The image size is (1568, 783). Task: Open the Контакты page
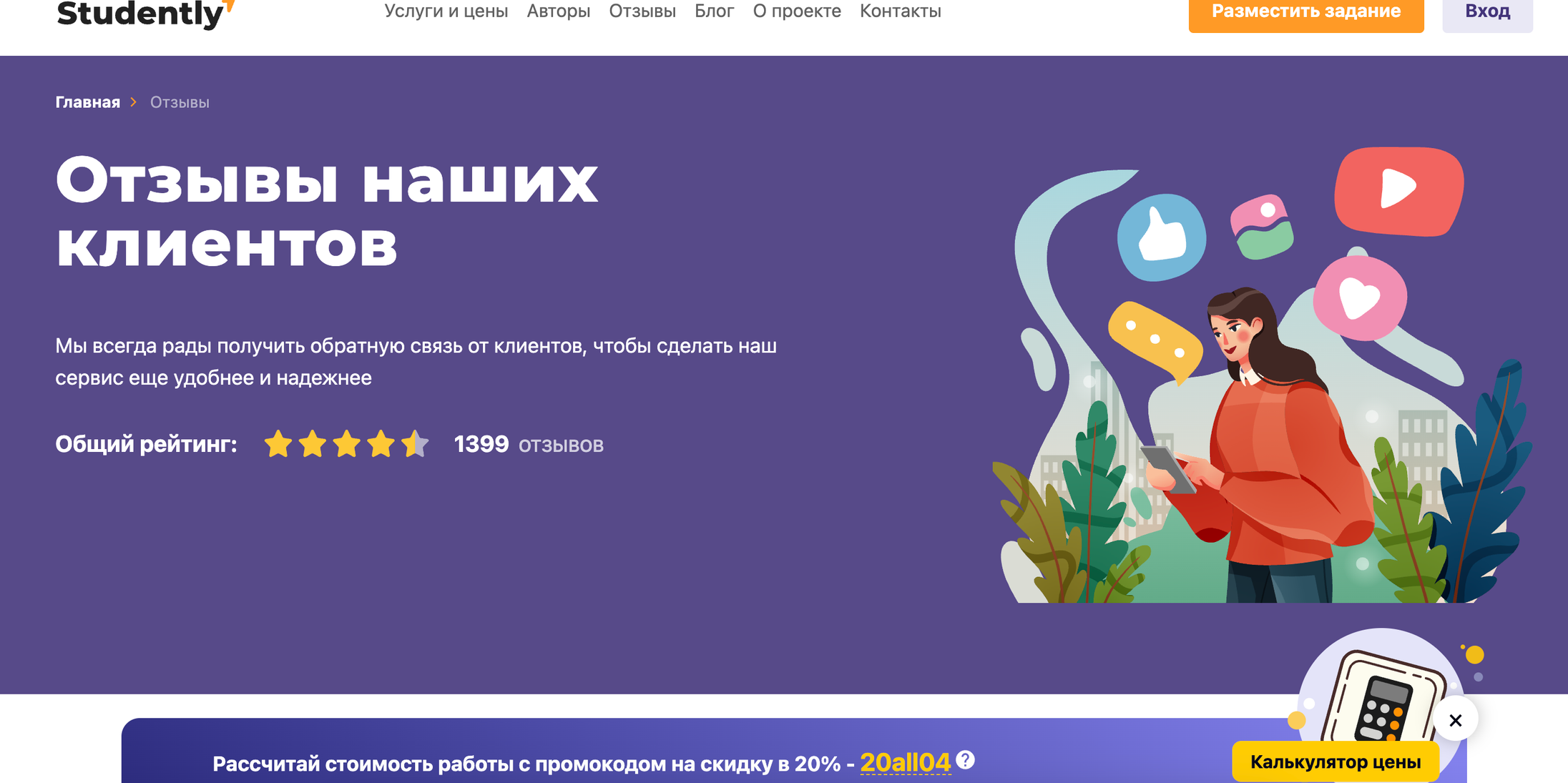901,11
